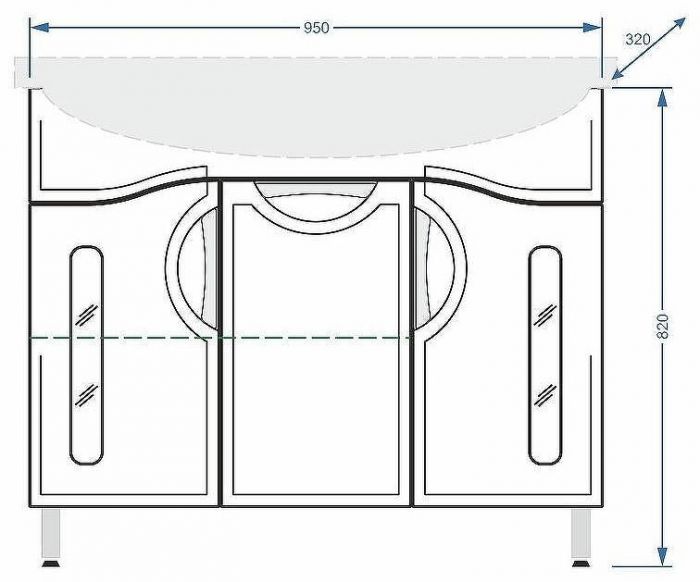The height and width of the screenshot is (582, 700).
Task: Click left arrowhead of width dimension
Action: pos(38,28)
